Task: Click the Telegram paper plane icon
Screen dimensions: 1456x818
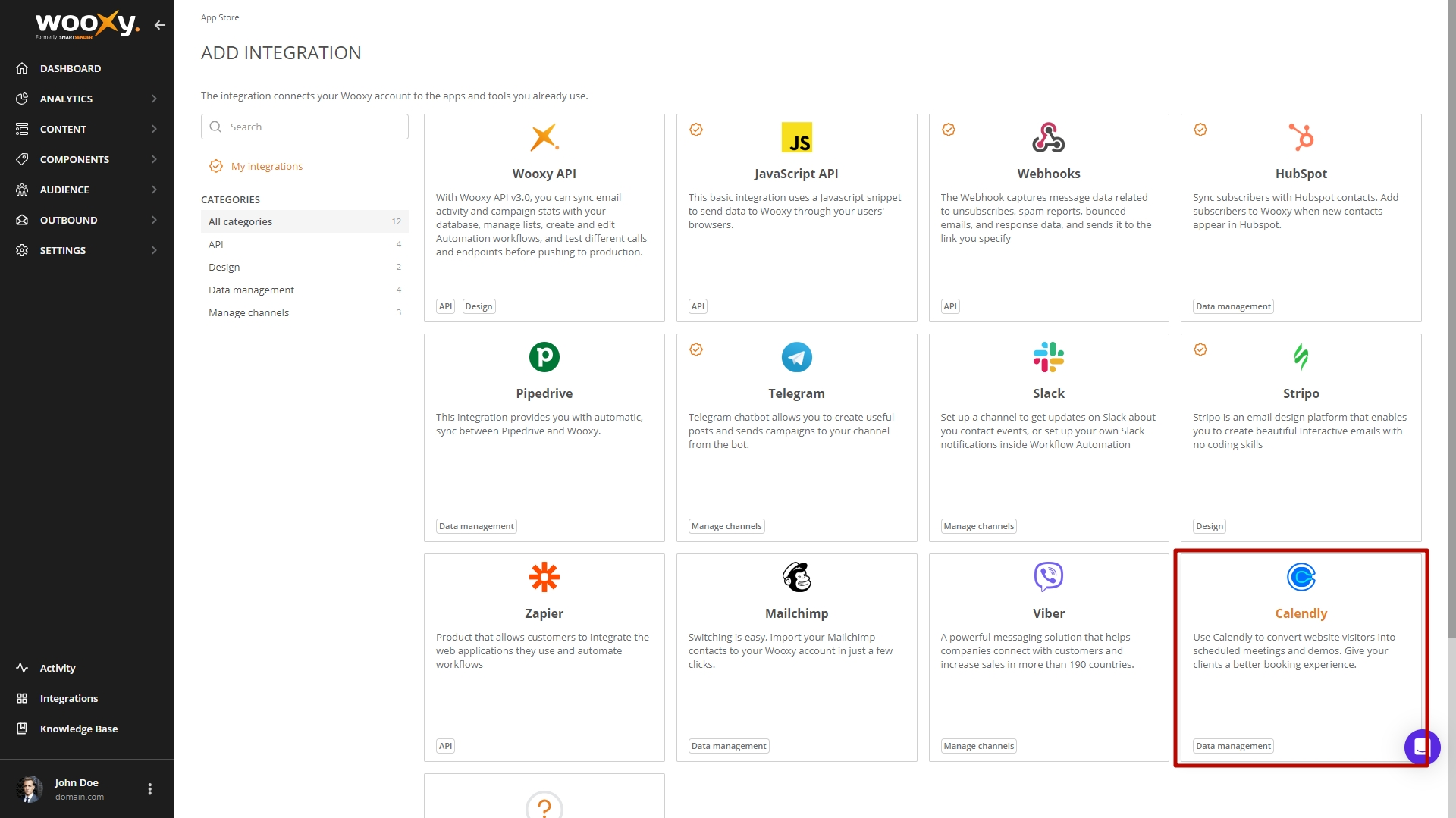Action: [796, 357]
